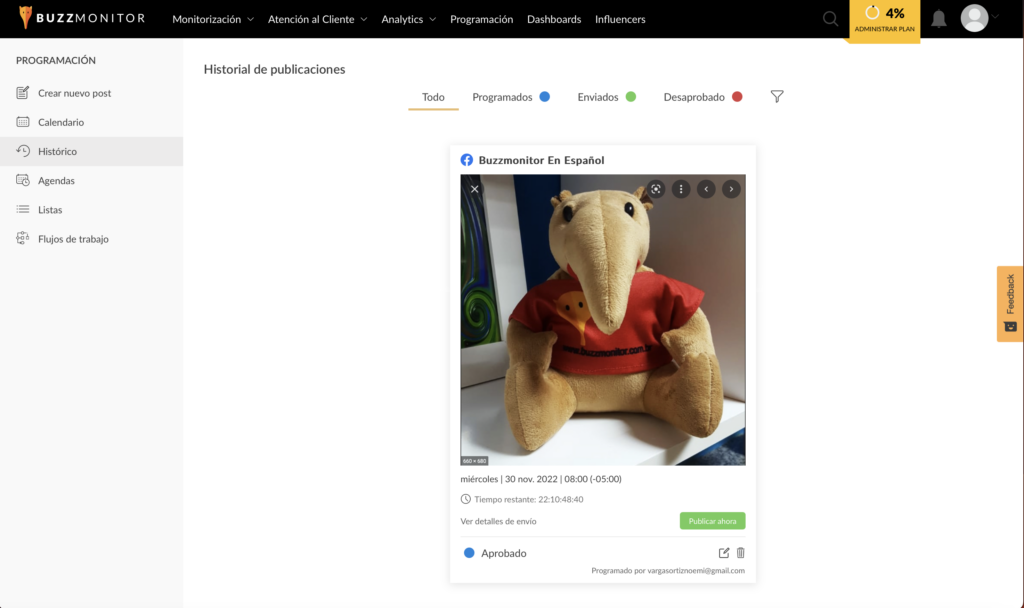The image size is (1024, 608).
Task: Click the Publicar ahora button
Action: click(712, 520)
